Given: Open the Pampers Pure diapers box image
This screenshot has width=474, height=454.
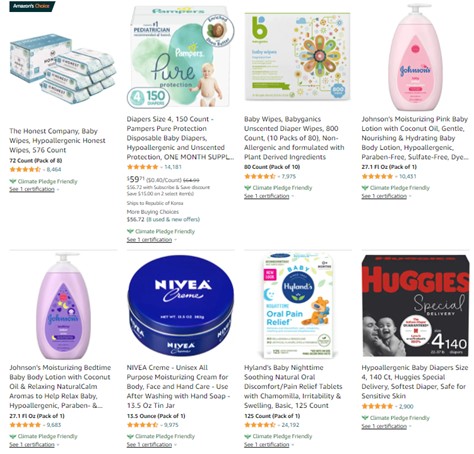Looking at the screenshot, I should coord(180,57).
